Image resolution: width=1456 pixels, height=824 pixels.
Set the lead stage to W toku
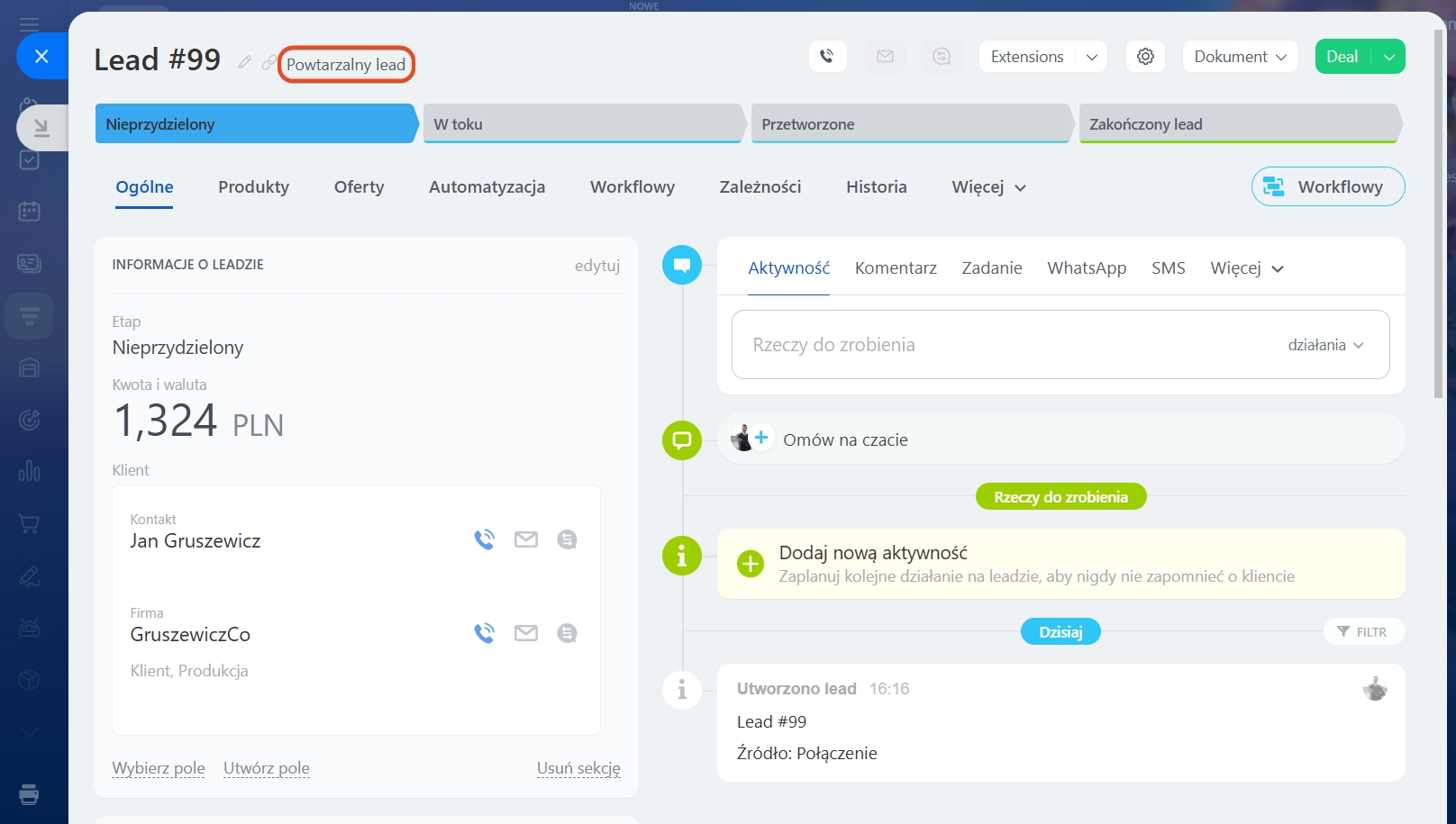coord(584,124)
